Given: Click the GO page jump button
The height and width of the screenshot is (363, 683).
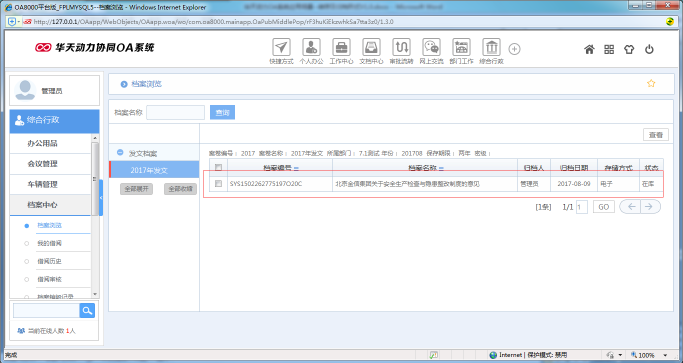Looking at the screenshot, I should (x=604, y=207).
